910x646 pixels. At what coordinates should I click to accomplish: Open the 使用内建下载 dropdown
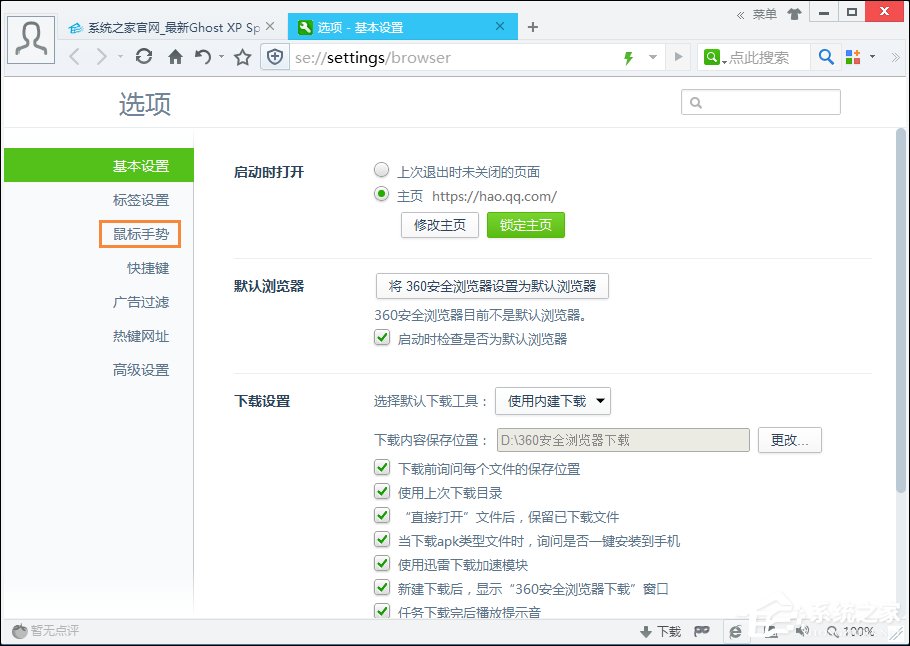tap(552, 401)
